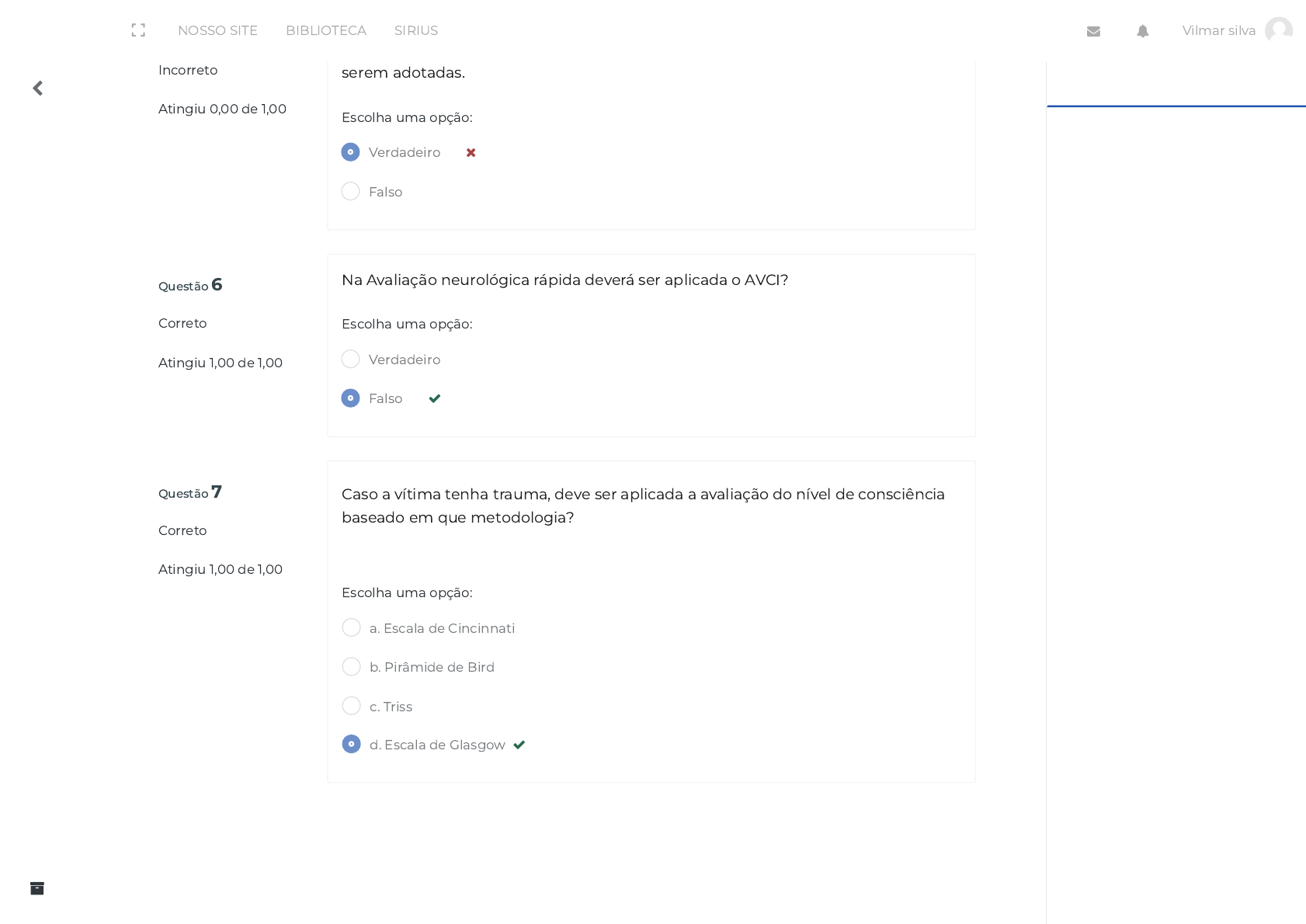Open the notifications bell icon
1306x924 pixels.
tap(1142, 31)
